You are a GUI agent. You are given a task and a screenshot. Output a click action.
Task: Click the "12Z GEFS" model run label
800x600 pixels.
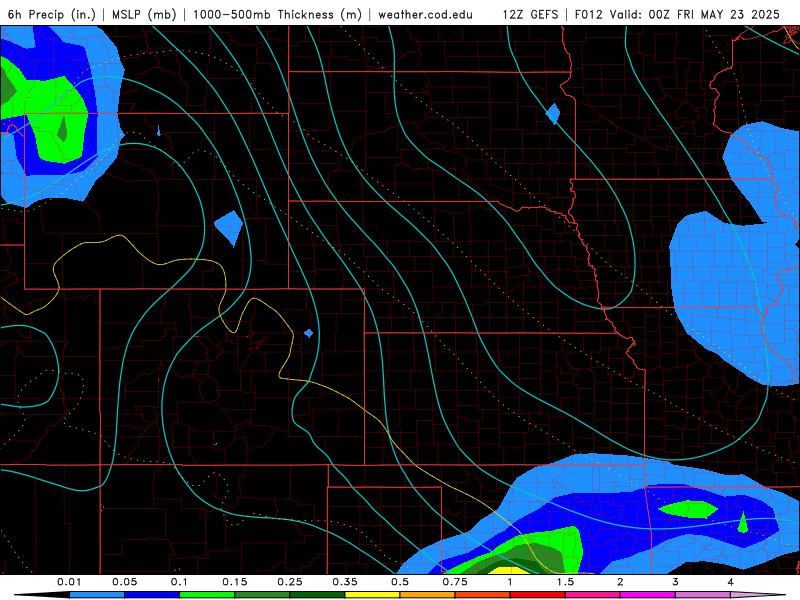pos(530,14)
